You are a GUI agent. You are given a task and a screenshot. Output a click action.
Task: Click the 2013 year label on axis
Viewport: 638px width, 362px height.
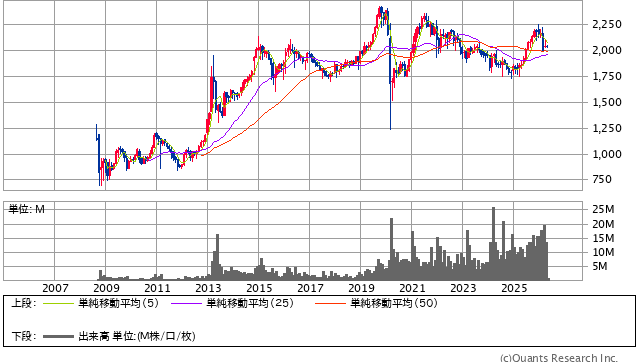(208, 288)
